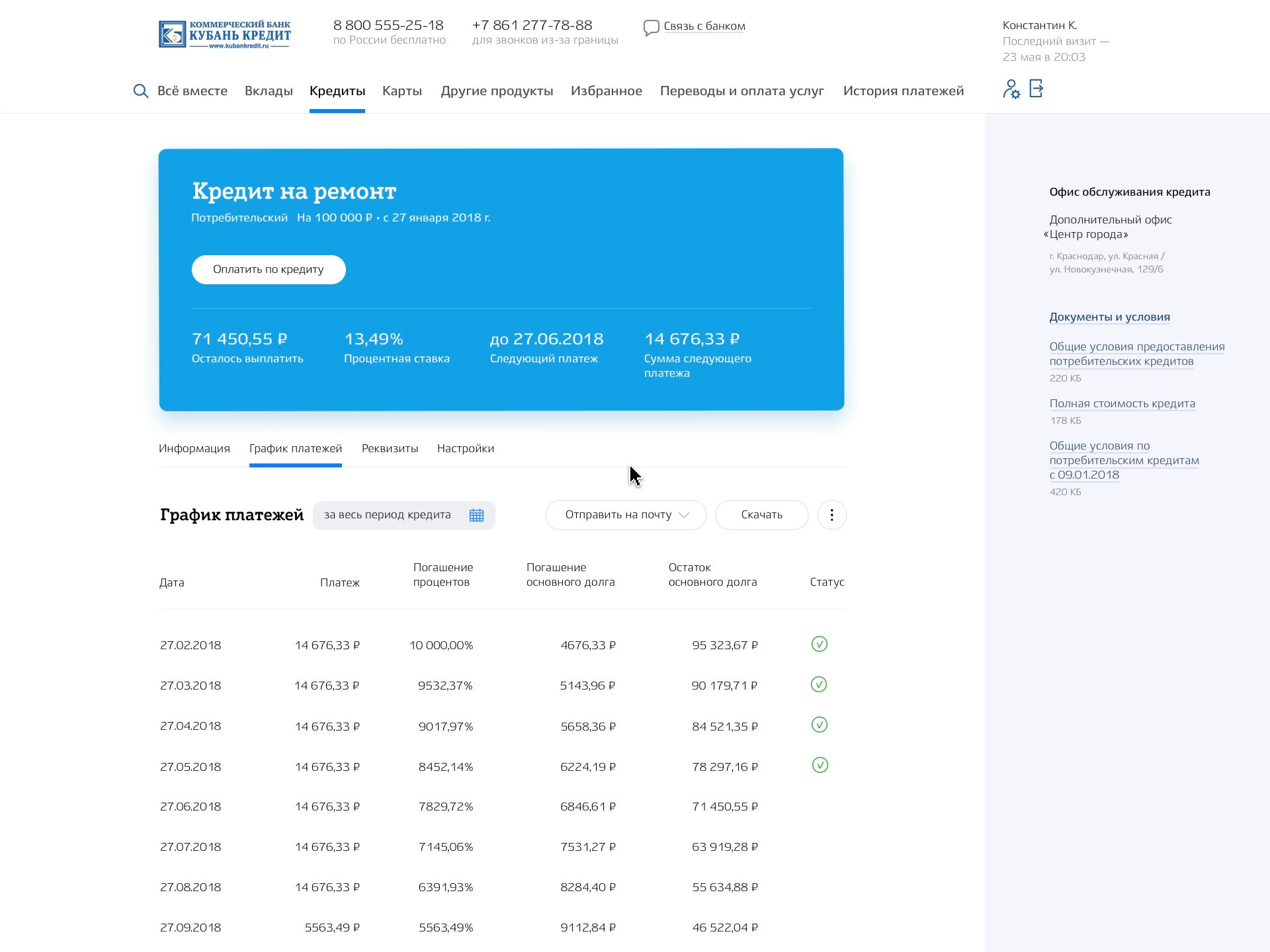Click office name 'Дополнительный офис «Центр города»'
The width and height of the screenshot is (1270, 952).
(x=1108, y=227)
